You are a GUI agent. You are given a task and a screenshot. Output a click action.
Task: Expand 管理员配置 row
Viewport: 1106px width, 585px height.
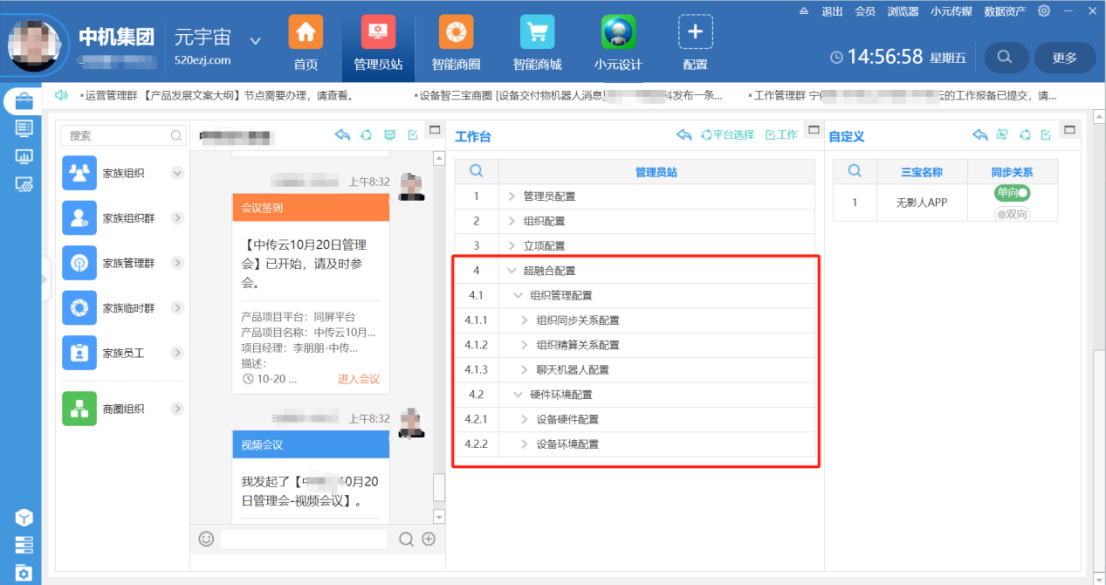[x=511, y=196]
